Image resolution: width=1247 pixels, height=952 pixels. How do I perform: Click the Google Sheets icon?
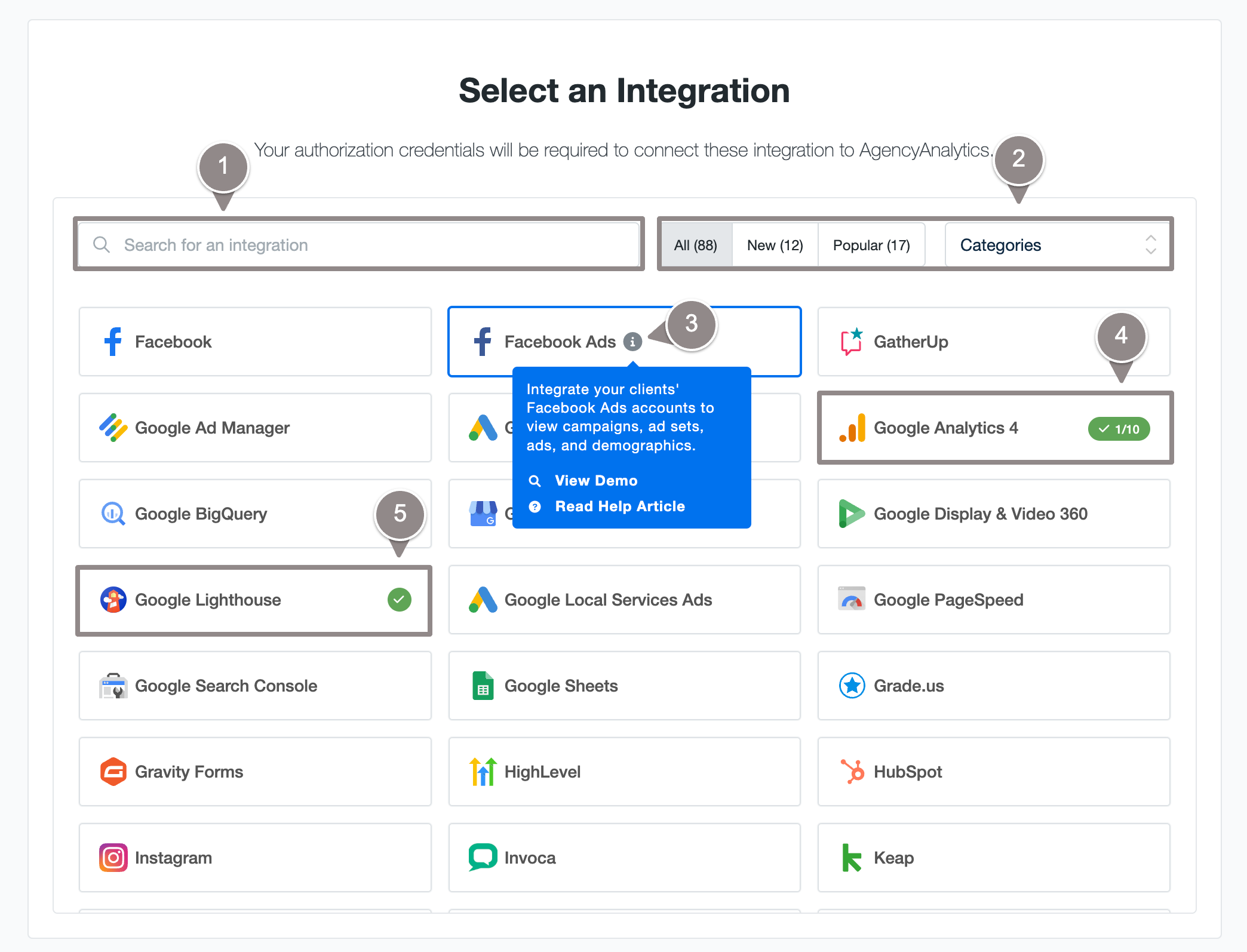483,686
